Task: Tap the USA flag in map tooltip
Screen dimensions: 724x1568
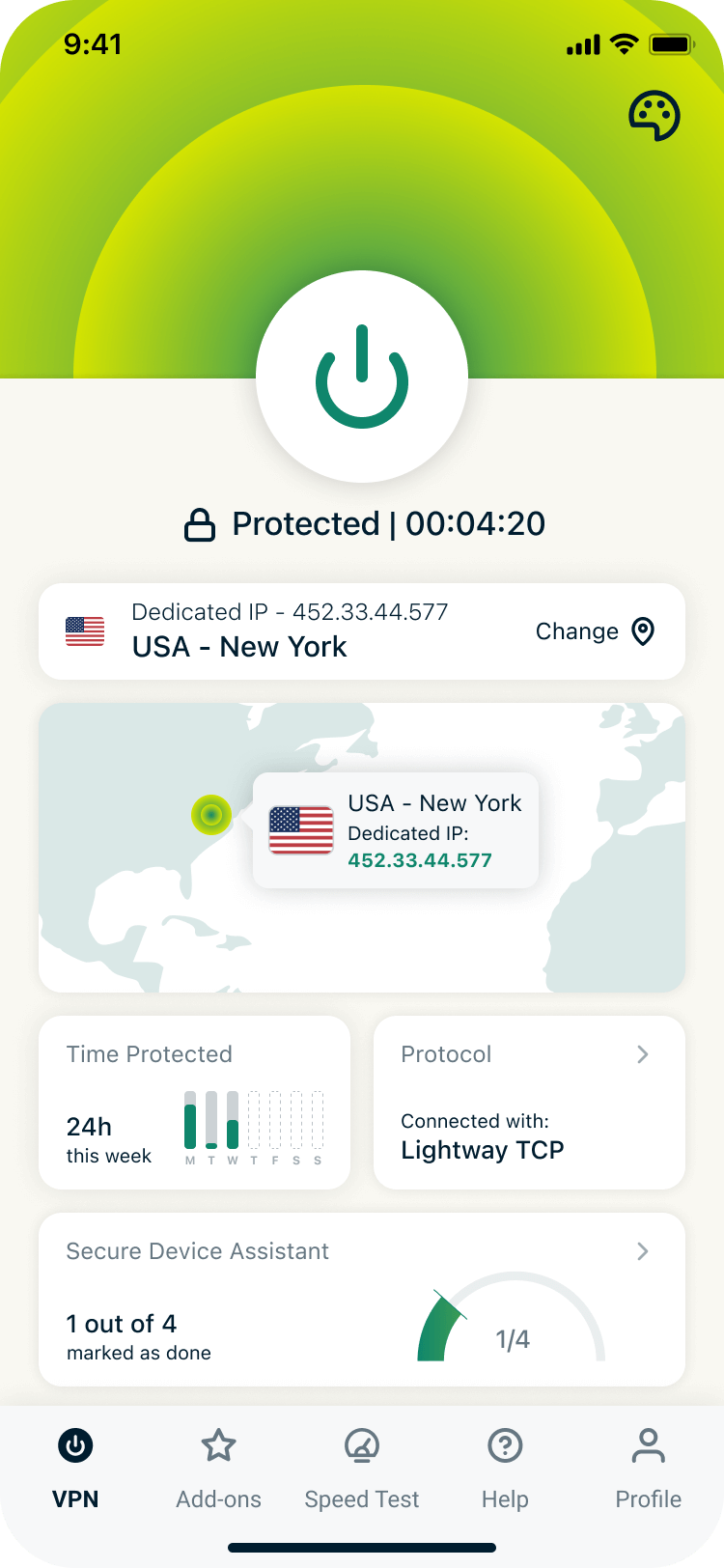Action: tap(301, 830)
